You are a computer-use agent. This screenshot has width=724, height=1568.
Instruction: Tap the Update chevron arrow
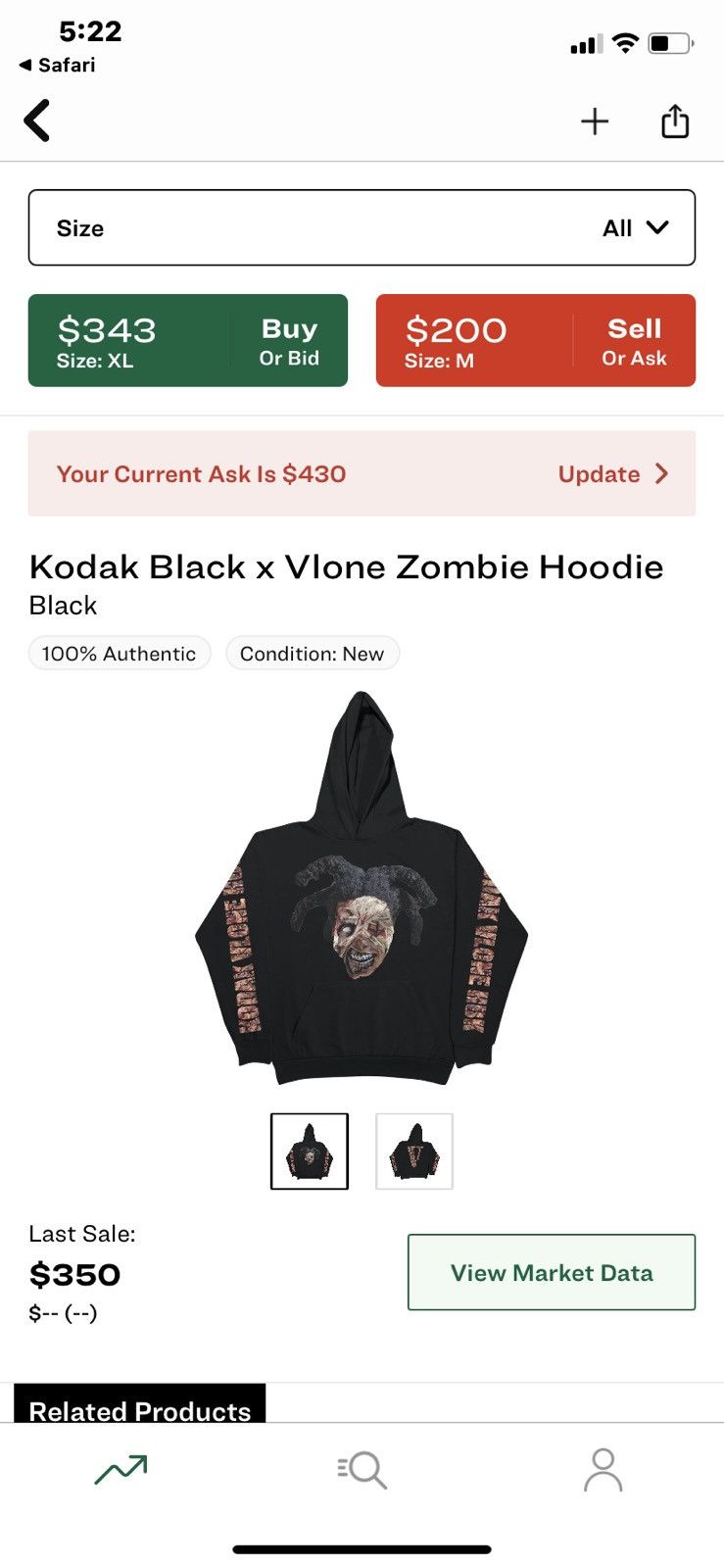pos(661,474)
